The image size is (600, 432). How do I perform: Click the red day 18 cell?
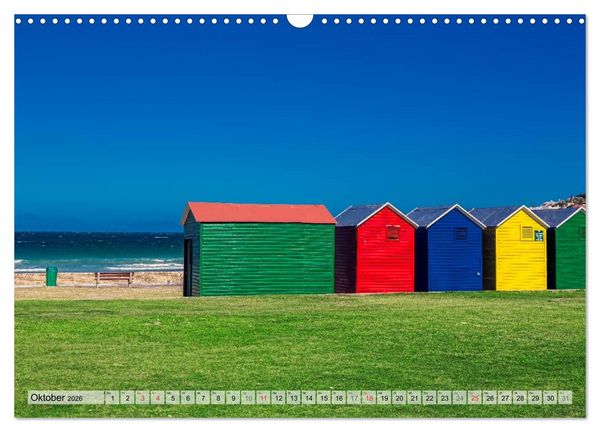pos(369,398)
